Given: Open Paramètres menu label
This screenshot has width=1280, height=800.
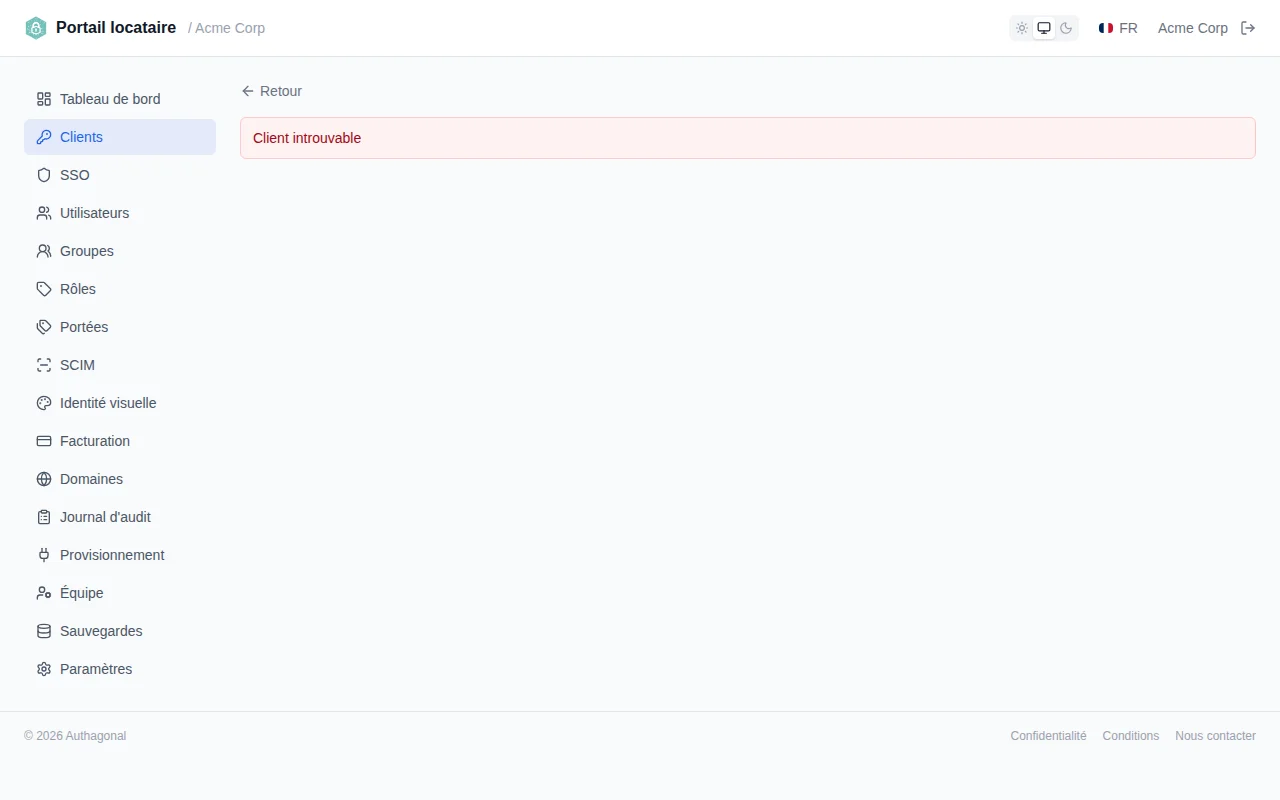Looking at the screenshot, I should tap(96, 669).
